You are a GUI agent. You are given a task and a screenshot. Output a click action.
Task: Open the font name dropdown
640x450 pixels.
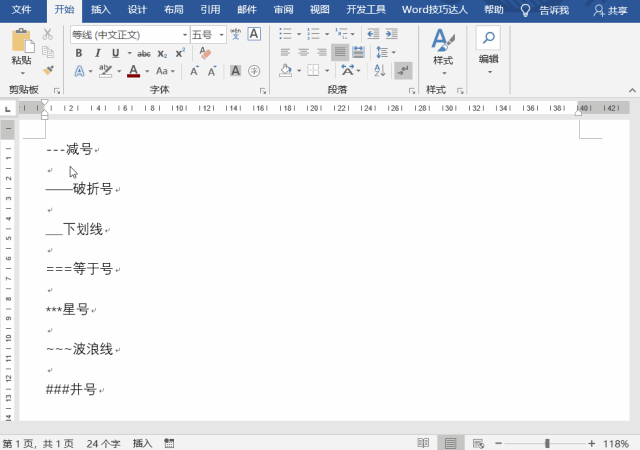tap(184, 35)
